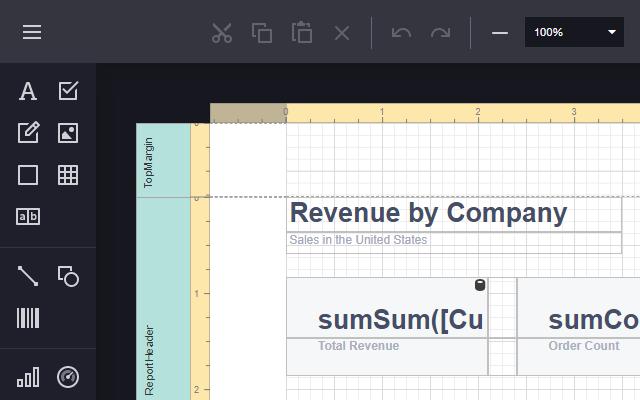Select the Label control tool

[x=28, y=91]
